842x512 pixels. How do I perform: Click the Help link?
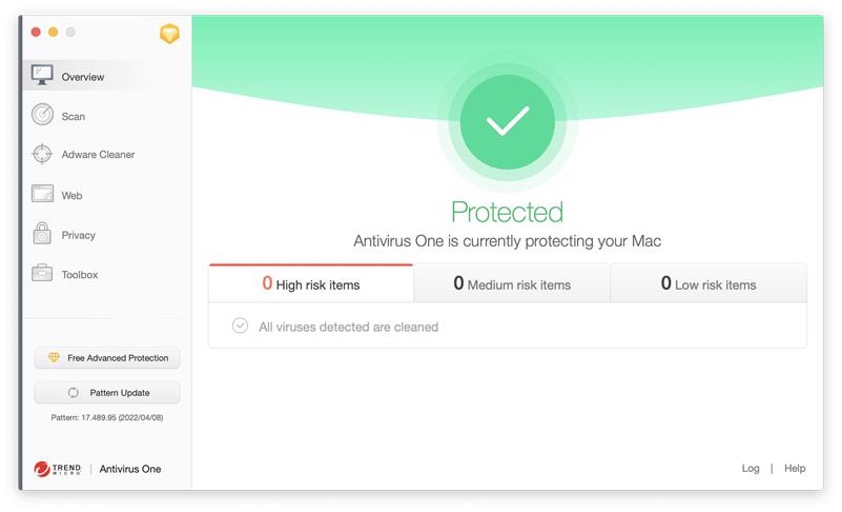pos(794,468)
